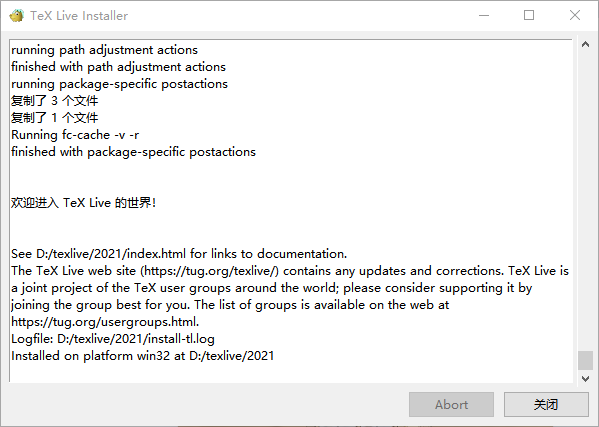Click the greyed-out Abort button
The width and height of the screenshot is (599, 427).
(451, 404)
